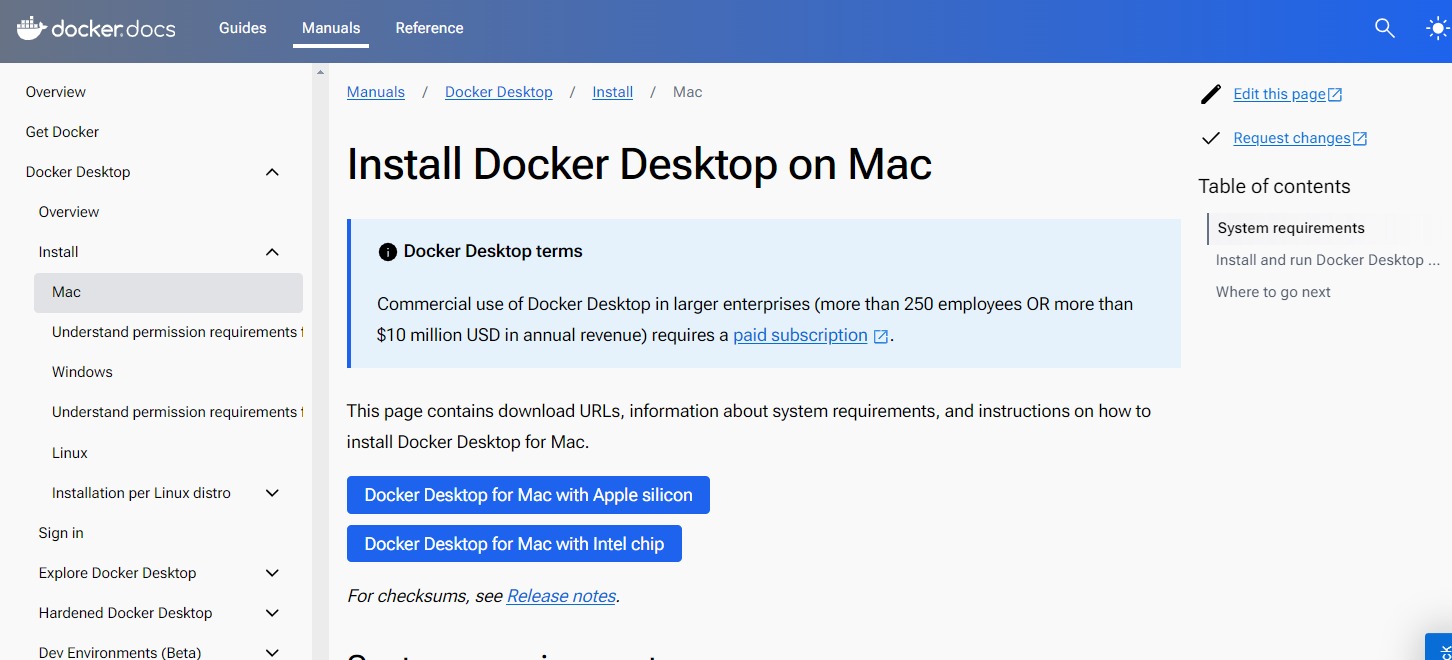
Task: Collapse the Install sidebar section
Action: [272, 252]
